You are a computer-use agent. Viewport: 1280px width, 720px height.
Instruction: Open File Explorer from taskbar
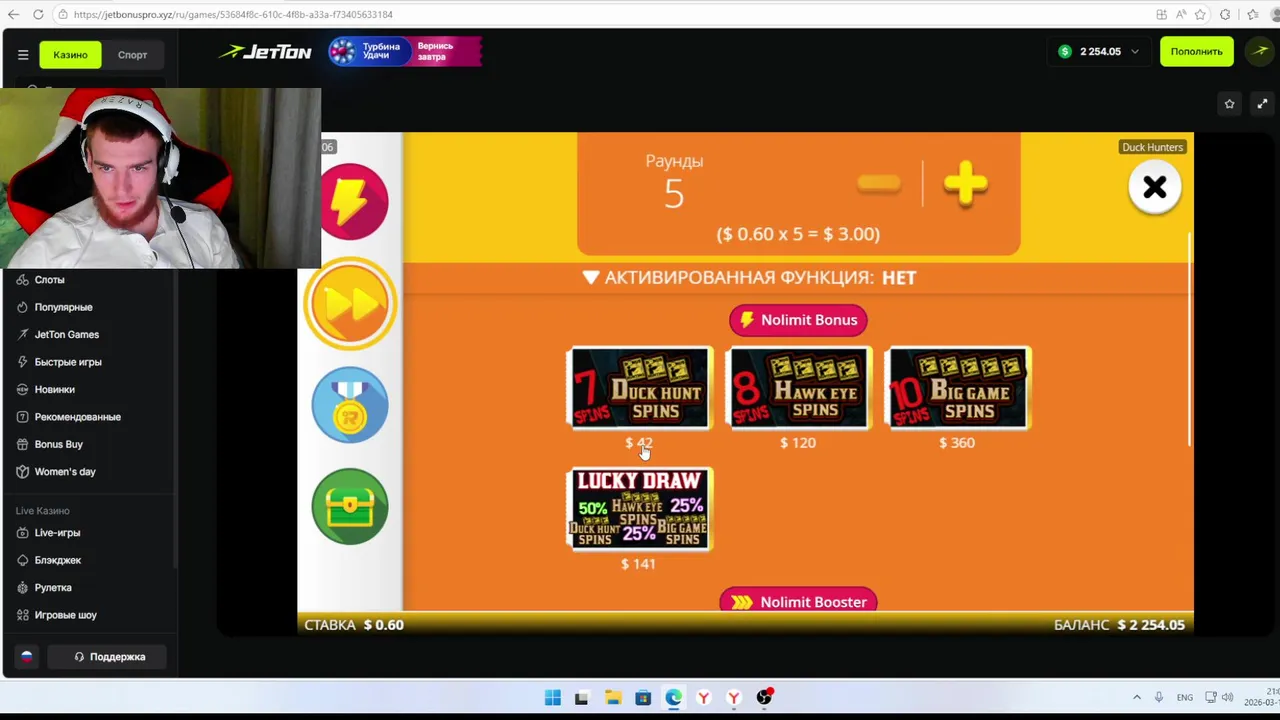point(613,698)
